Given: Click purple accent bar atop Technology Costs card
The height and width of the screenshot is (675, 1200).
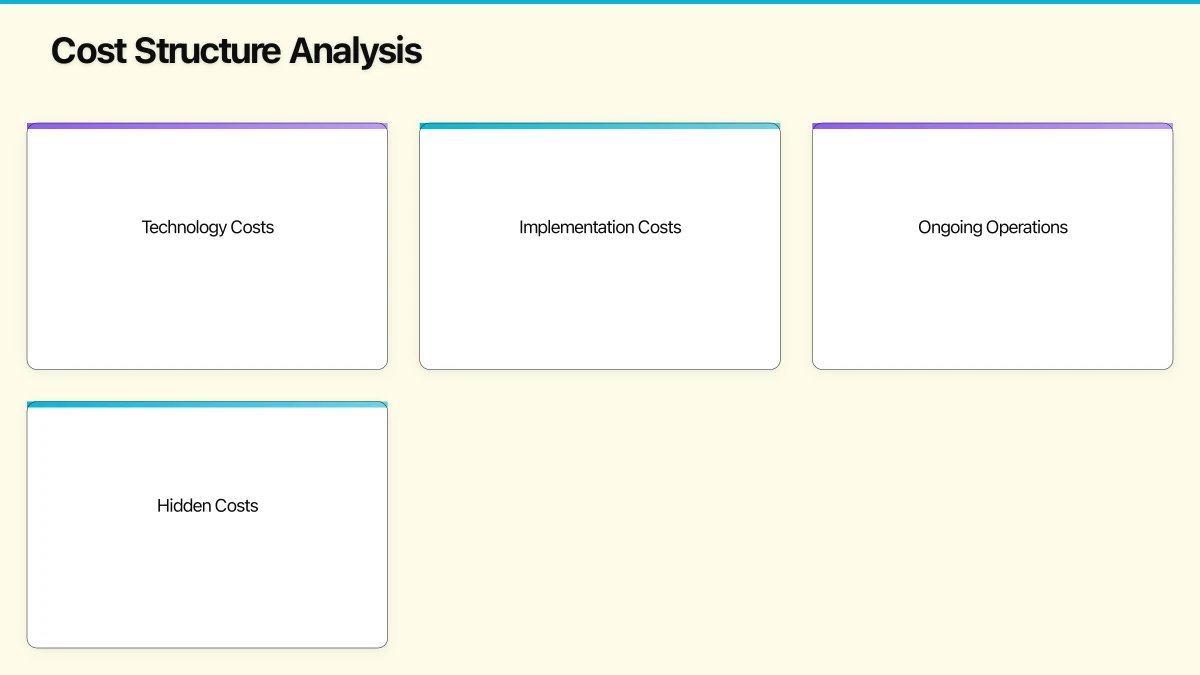Looking at the screenshot, I should click(x=207, y=126).
